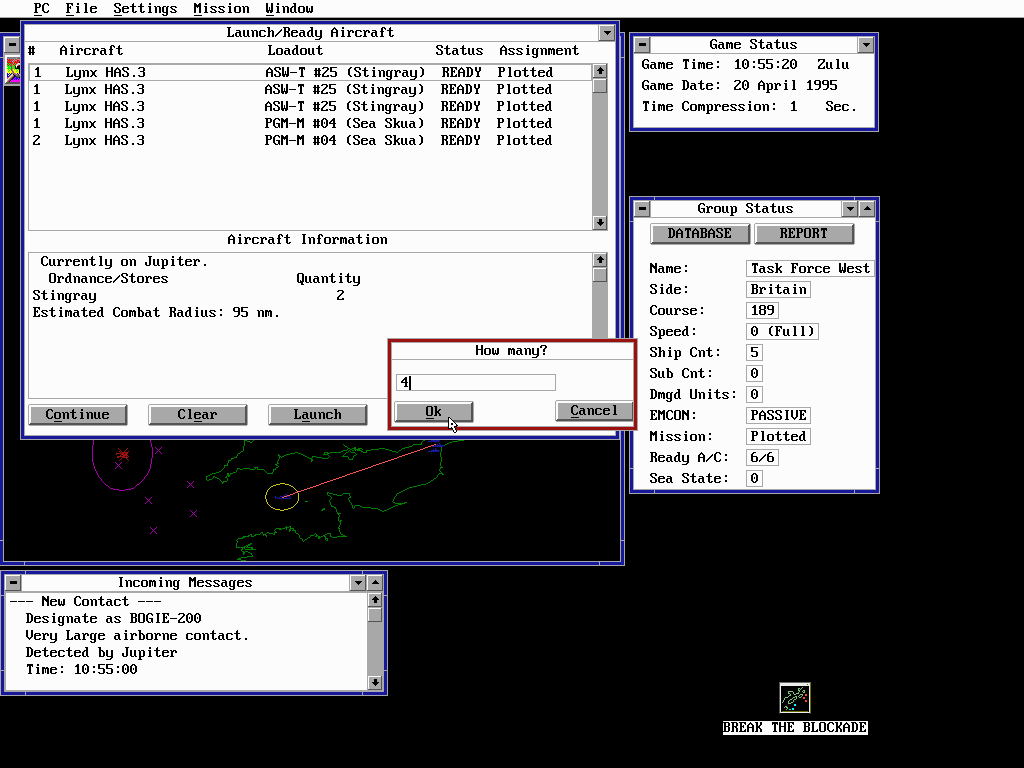Open the DATABASE button in Group Status

[700, 234]
